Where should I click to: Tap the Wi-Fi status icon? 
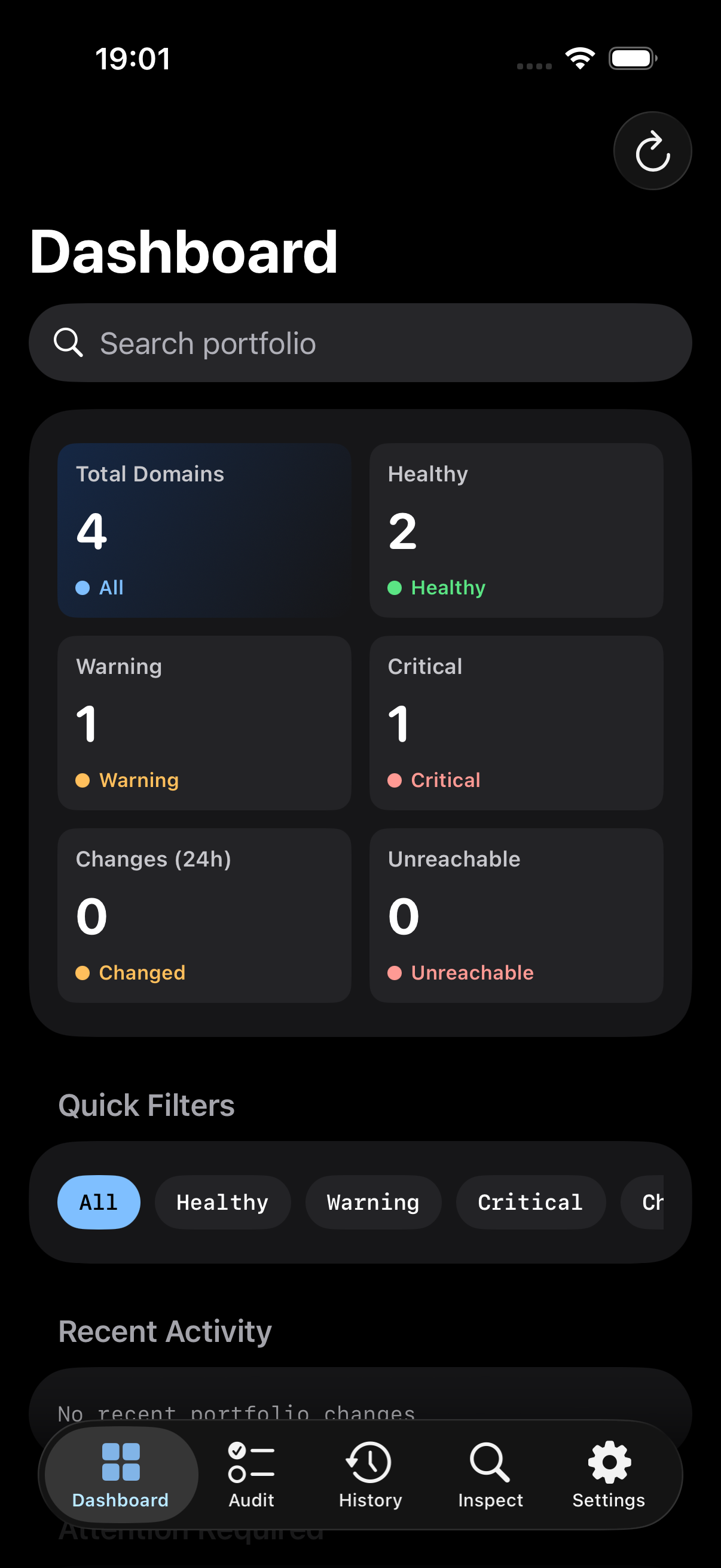[x=580, y=59]
